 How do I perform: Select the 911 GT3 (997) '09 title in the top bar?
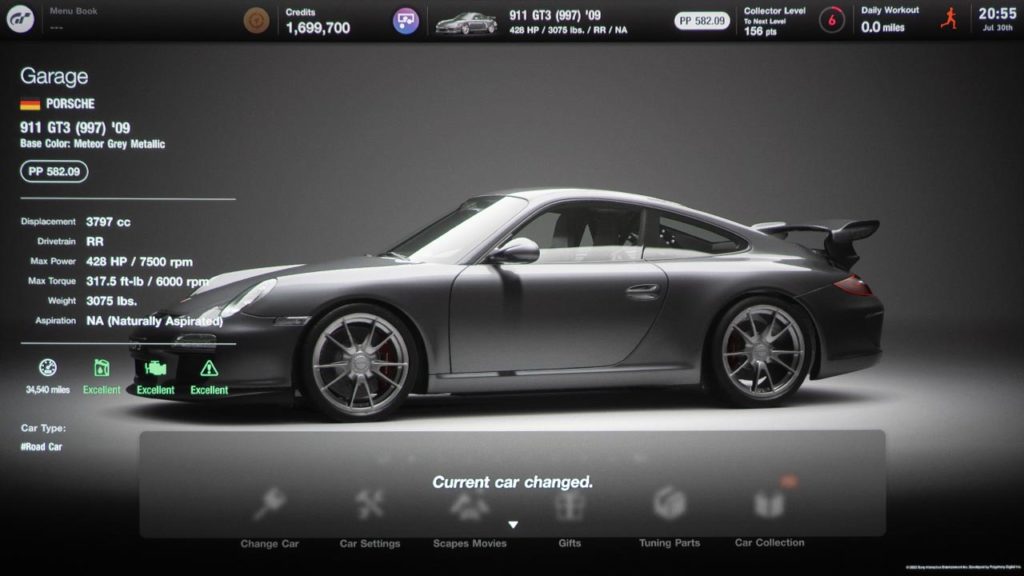click(554, 15)
